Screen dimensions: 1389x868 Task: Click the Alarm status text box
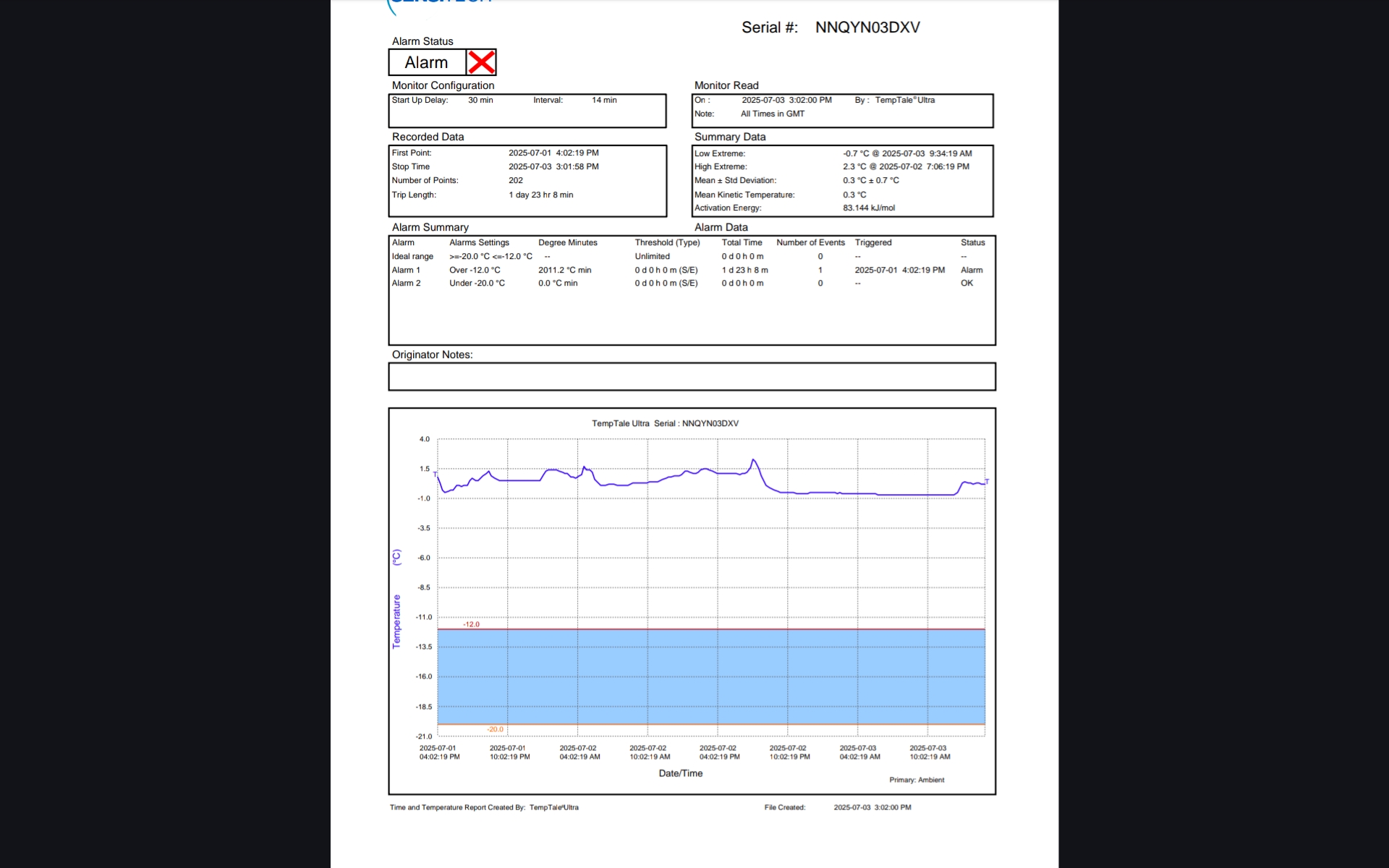pos(427,62)
